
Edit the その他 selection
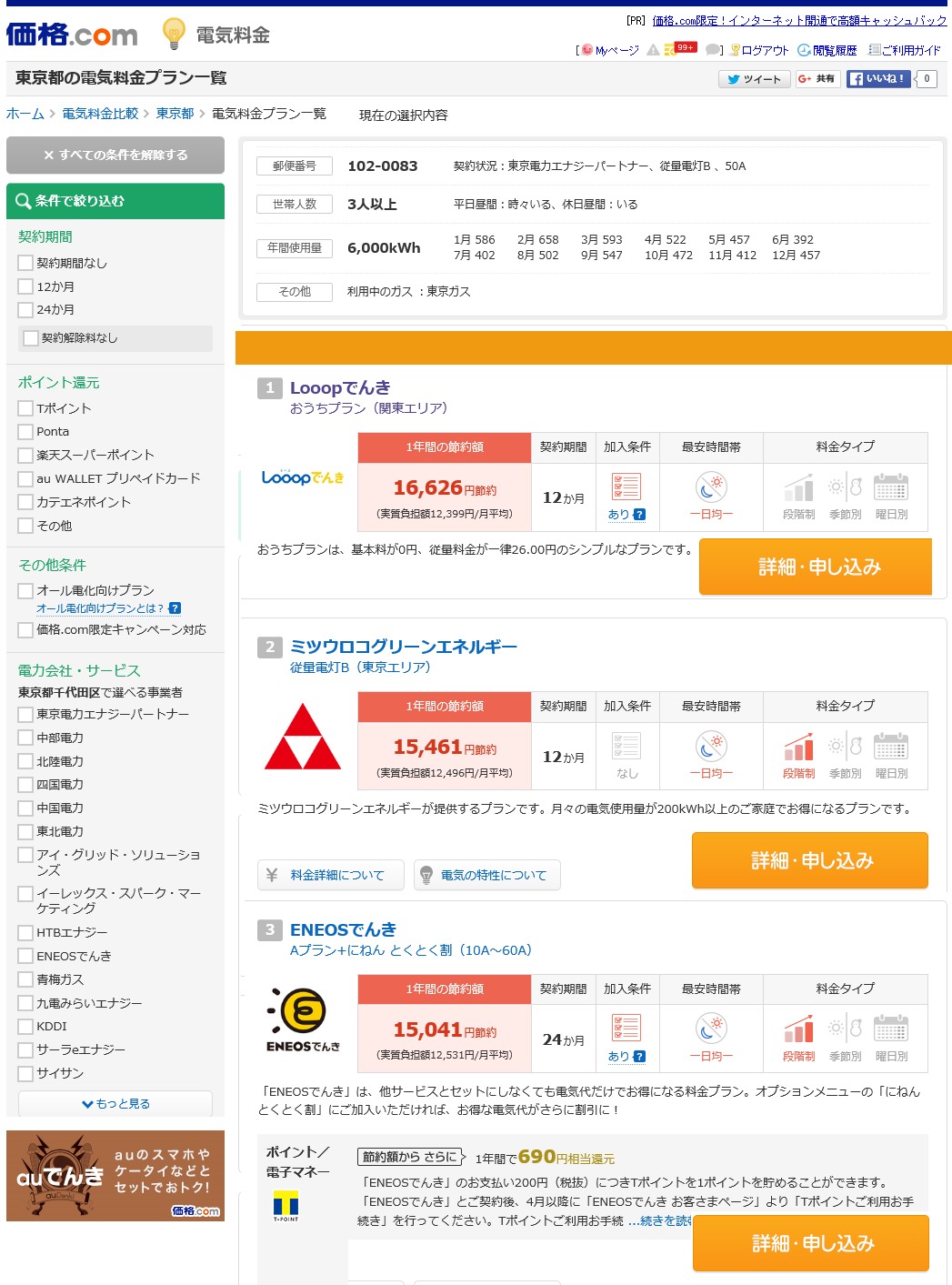click(295, 292)
